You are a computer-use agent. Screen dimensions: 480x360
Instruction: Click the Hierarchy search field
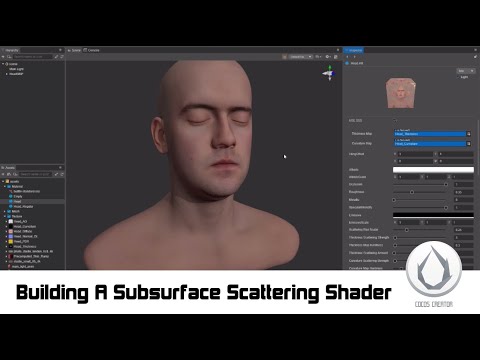tap(32, 57)
